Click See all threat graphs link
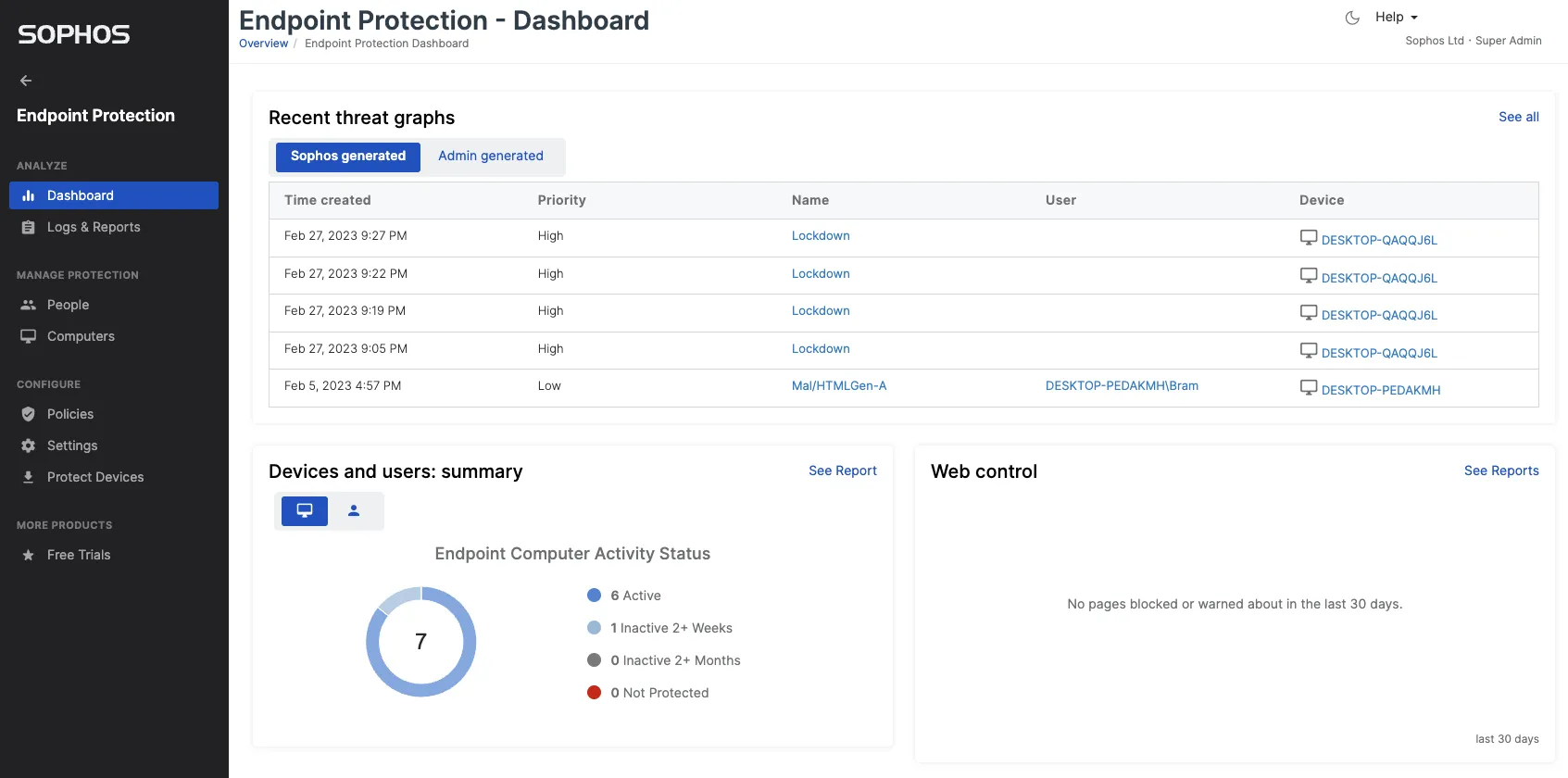This screenshot has height=778, width=1568. [1519, 117]
